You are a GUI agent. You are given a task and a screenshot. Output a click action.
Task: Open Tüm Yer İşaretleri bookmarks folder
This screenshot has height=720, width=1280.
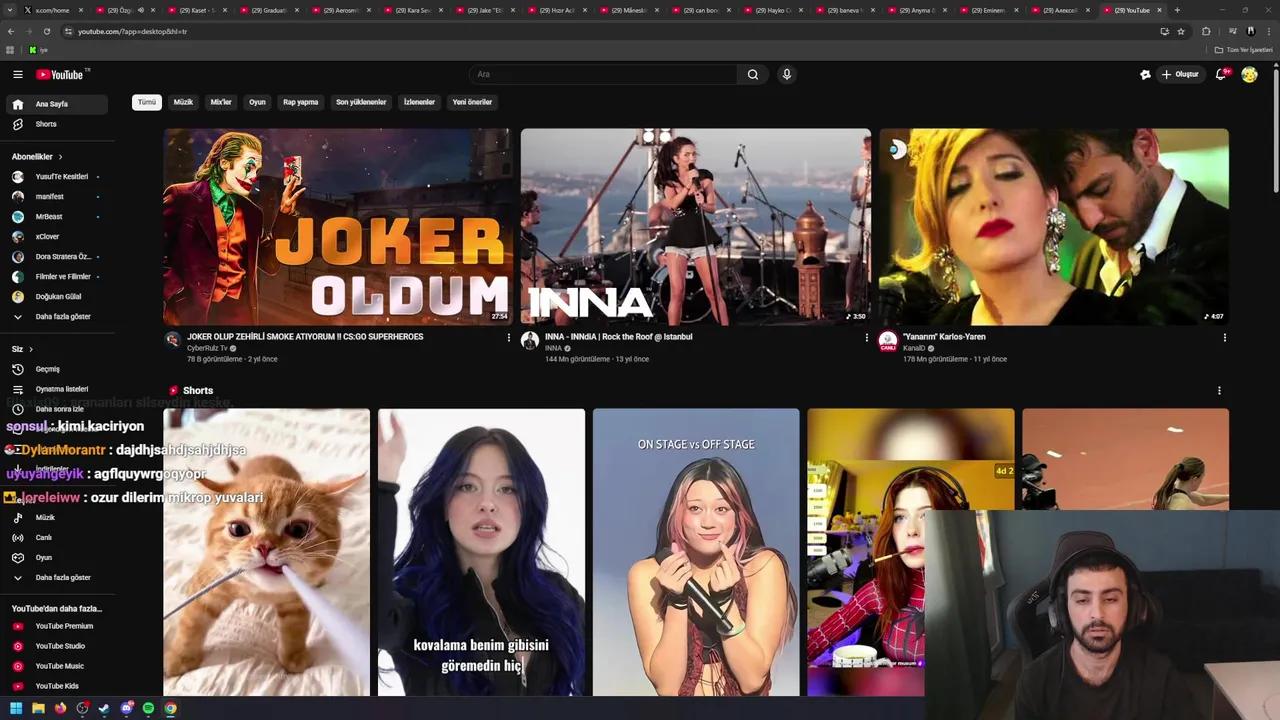(x=1244, y=49)
